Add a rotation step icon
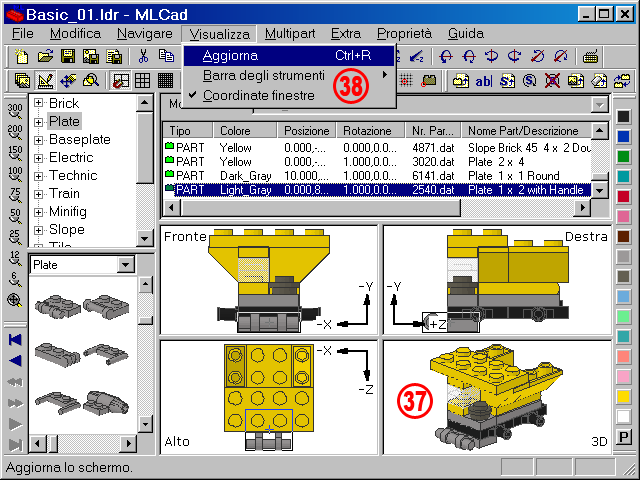Image resolution: width=640 pixels, height=480 pixels. tap(530, 80)
